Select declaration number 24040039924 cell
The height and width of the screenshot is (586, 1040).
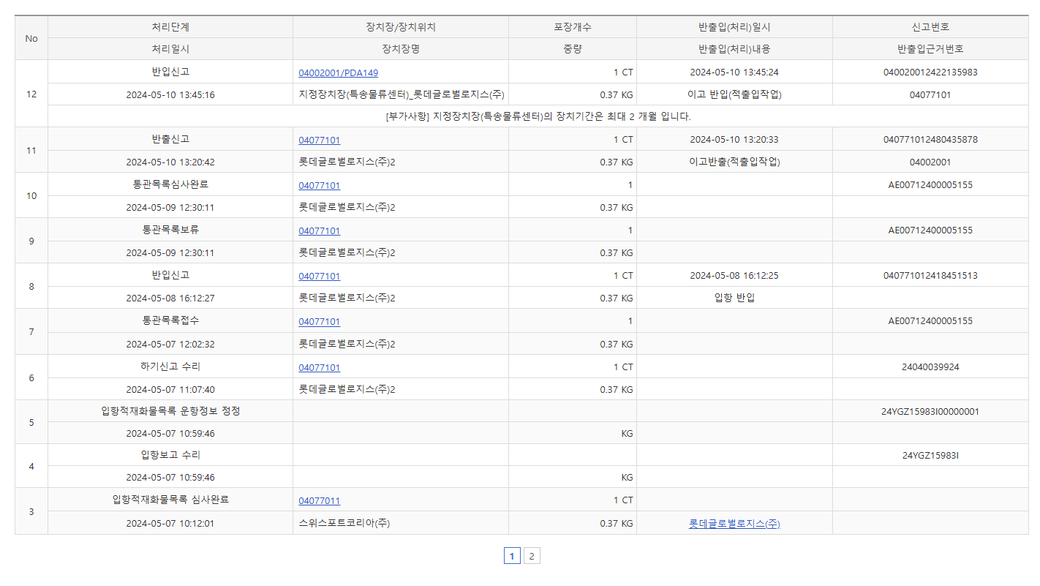click(930, 368)
